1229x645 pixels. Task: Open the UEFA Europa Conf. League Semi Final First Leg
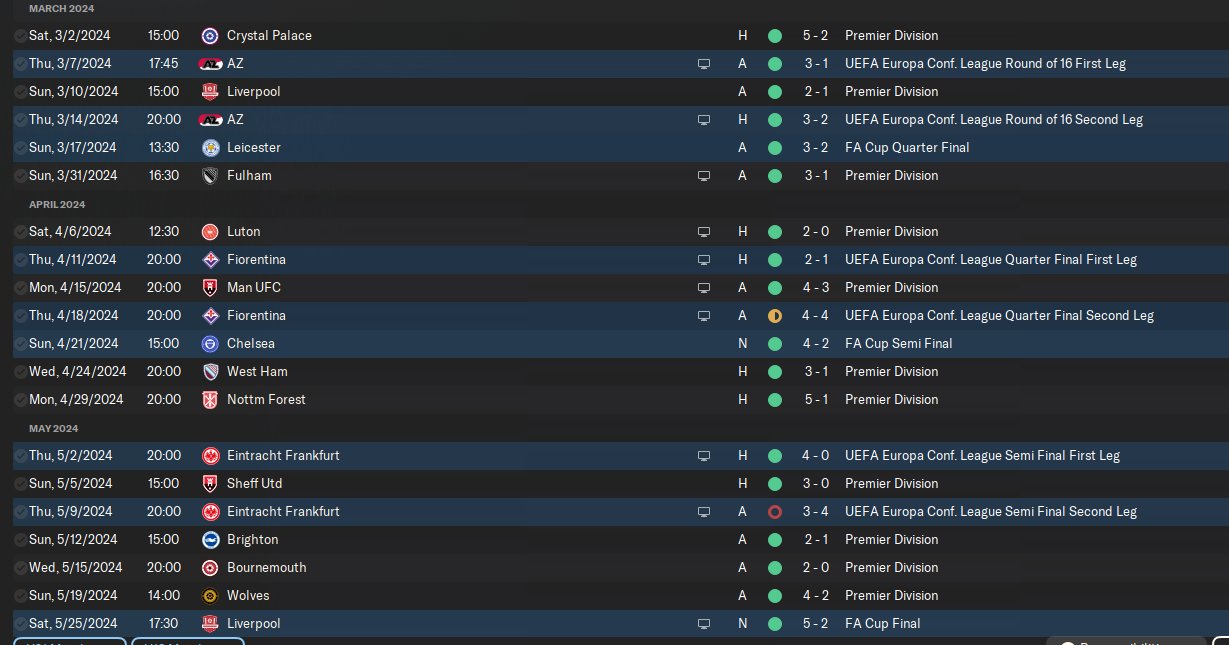(x=982, y=456)
